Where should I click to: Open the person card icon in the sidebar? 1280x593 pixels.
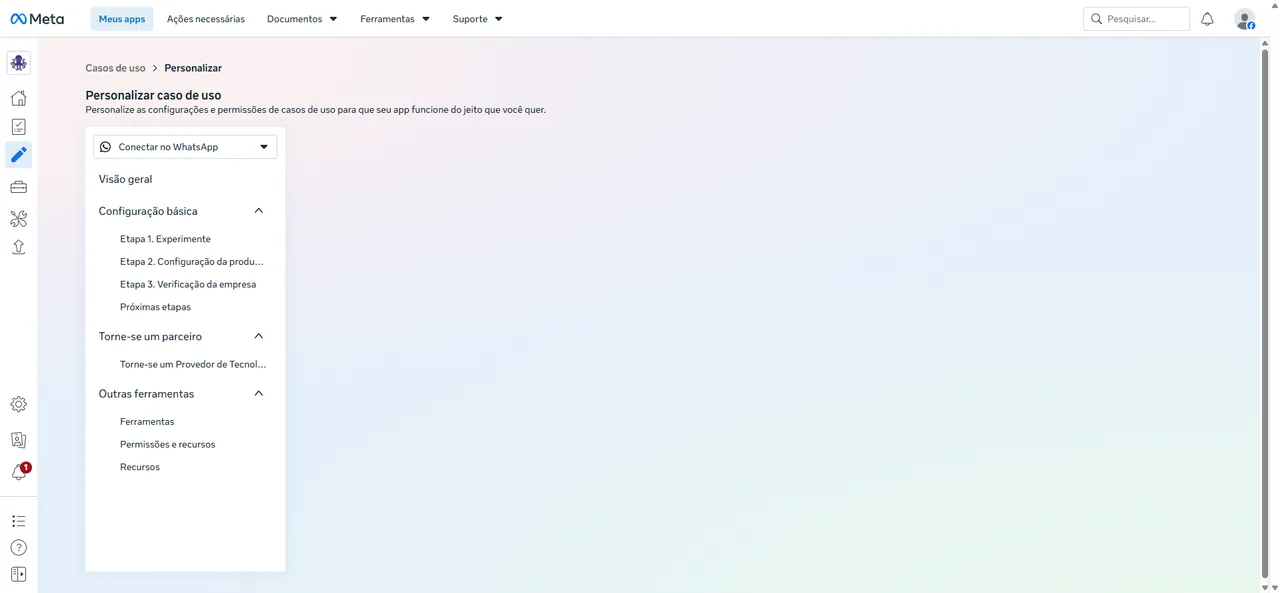(x=18, y=440)
